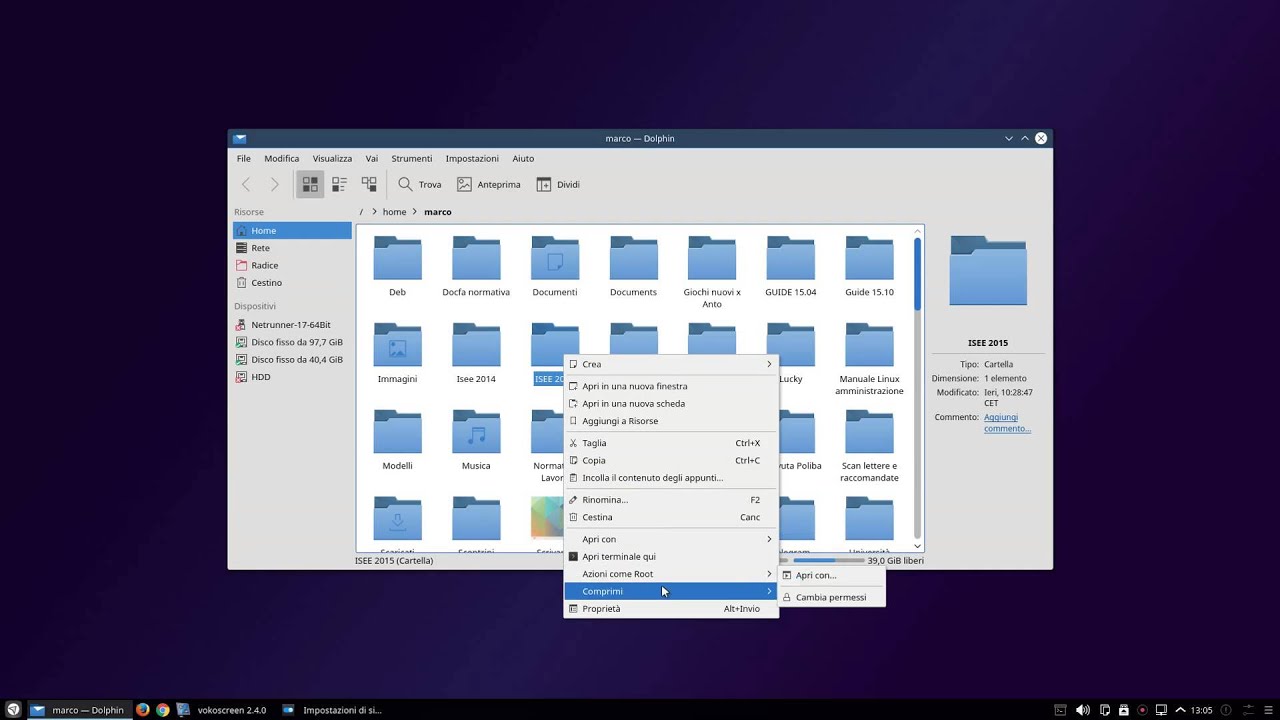Switch to Compact view mode icon
Screen dimensions: 1280x720
[339, 184]
